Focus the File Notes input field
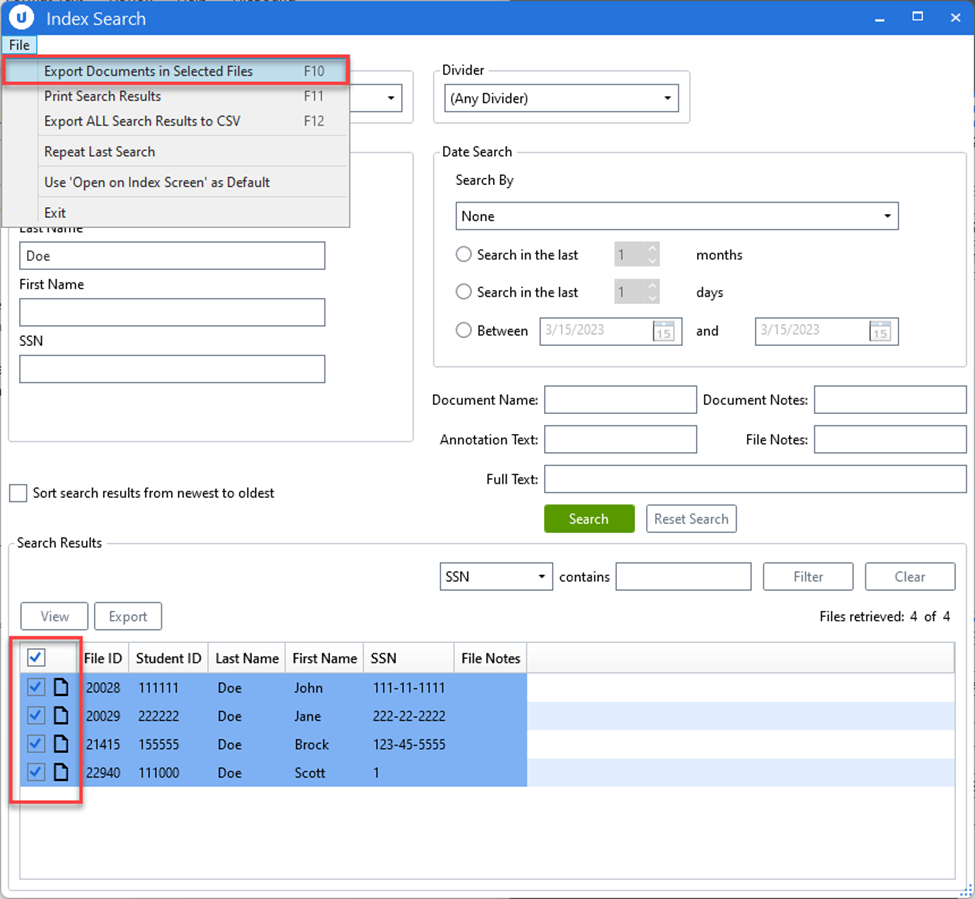 pyautogui.click(x=890, y=440)
